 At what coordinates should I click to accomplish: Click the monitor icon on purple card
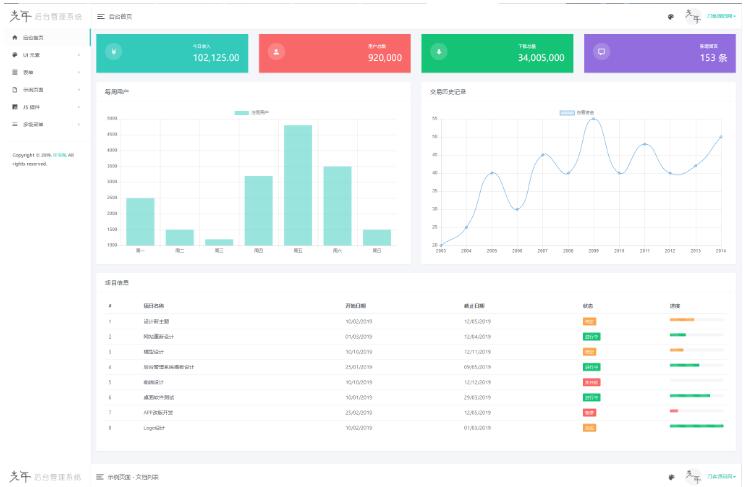click(x=601, y=52)
